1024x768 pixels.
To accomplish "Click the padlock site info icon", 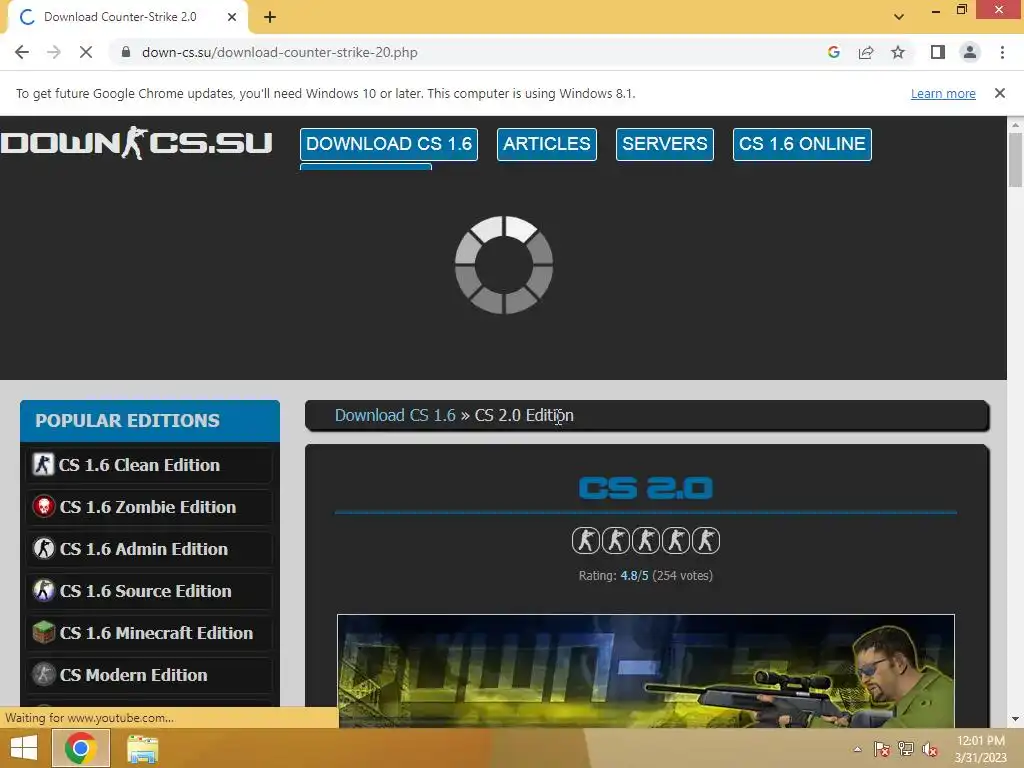I will [126, 52].
